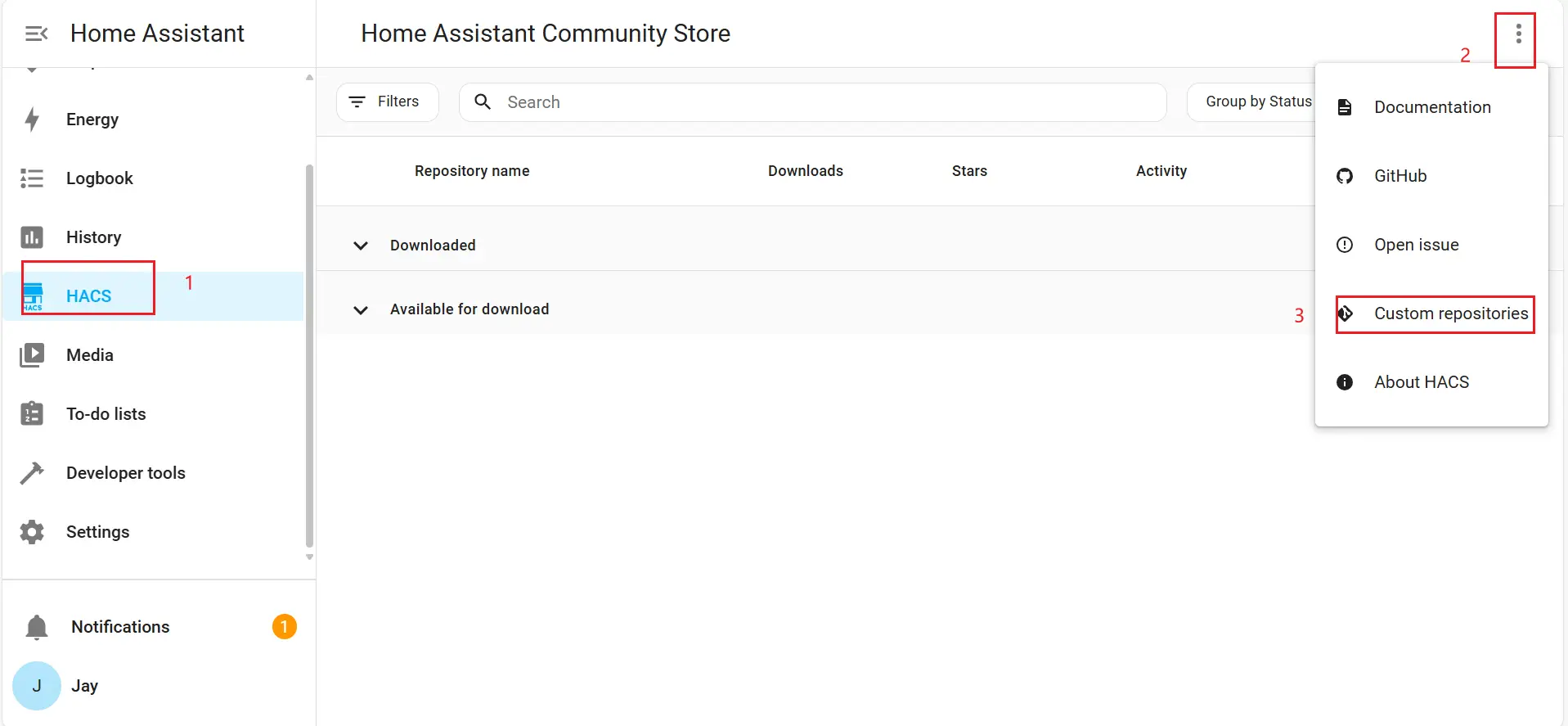The image size is (1568, 726).
Task: Click the To-do lists clipboard icon
Action: 32,414
